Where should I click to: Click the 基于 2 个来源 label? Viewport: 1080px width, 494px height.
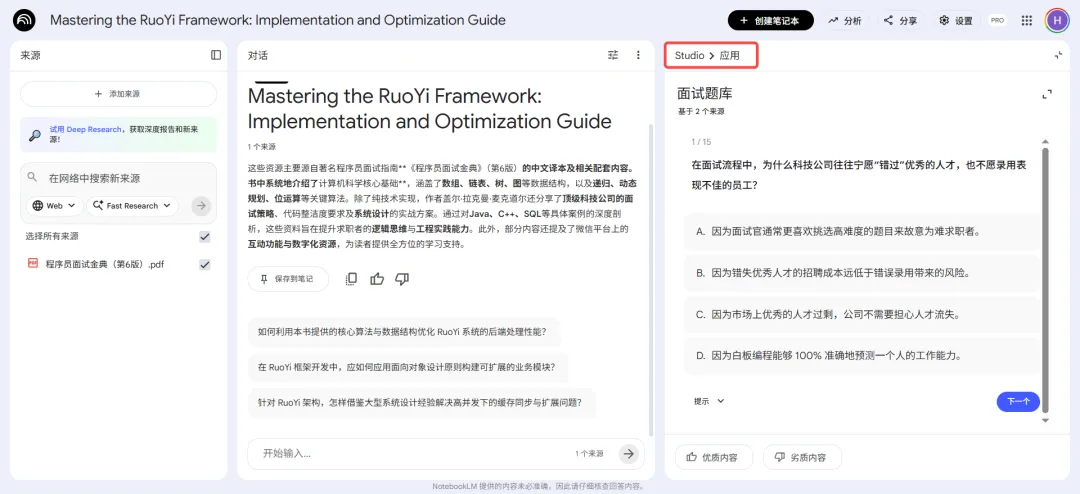point(700,111)
